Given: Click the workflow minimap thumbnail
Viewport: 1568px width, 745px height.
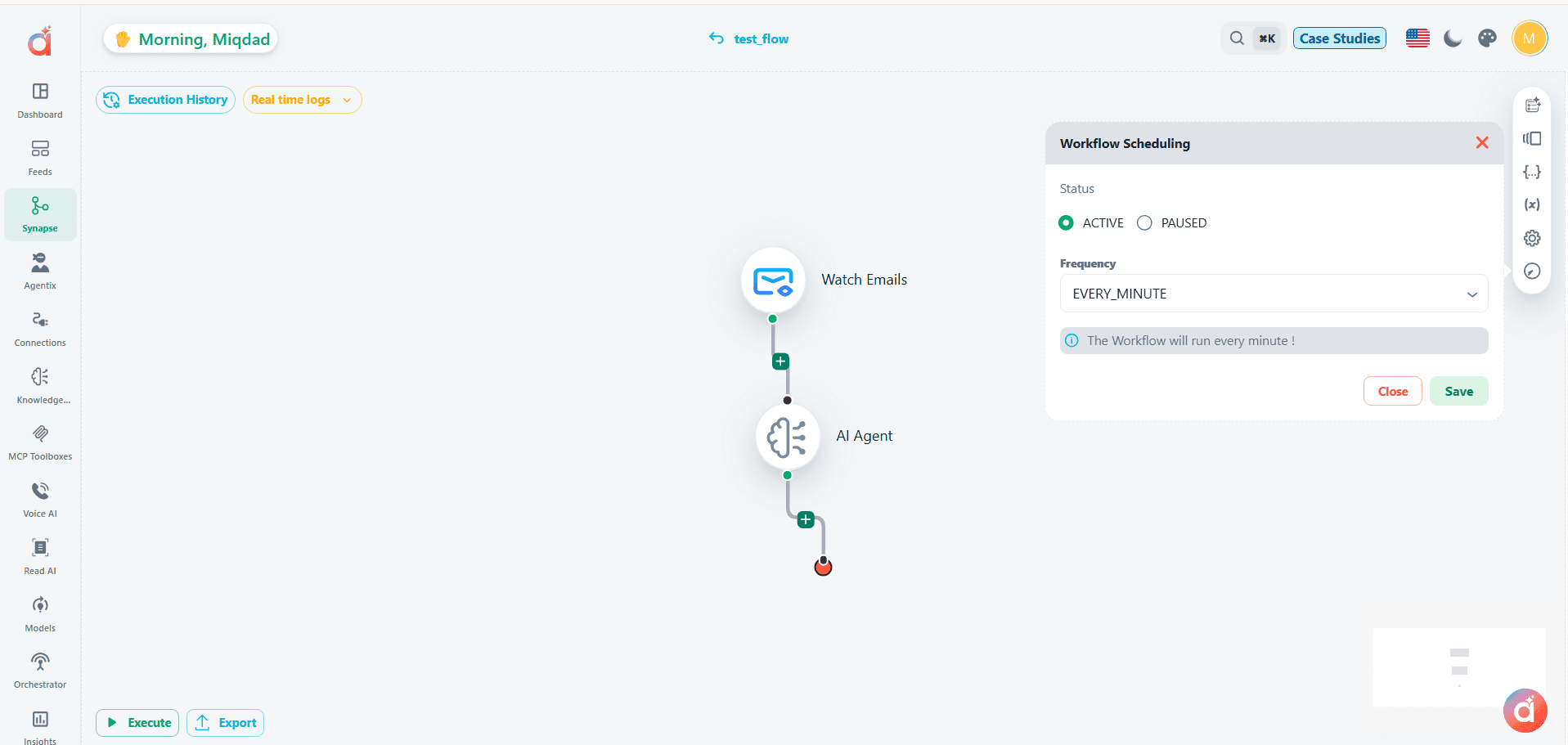Looking at the screenshot, I should coord(1459,666).
